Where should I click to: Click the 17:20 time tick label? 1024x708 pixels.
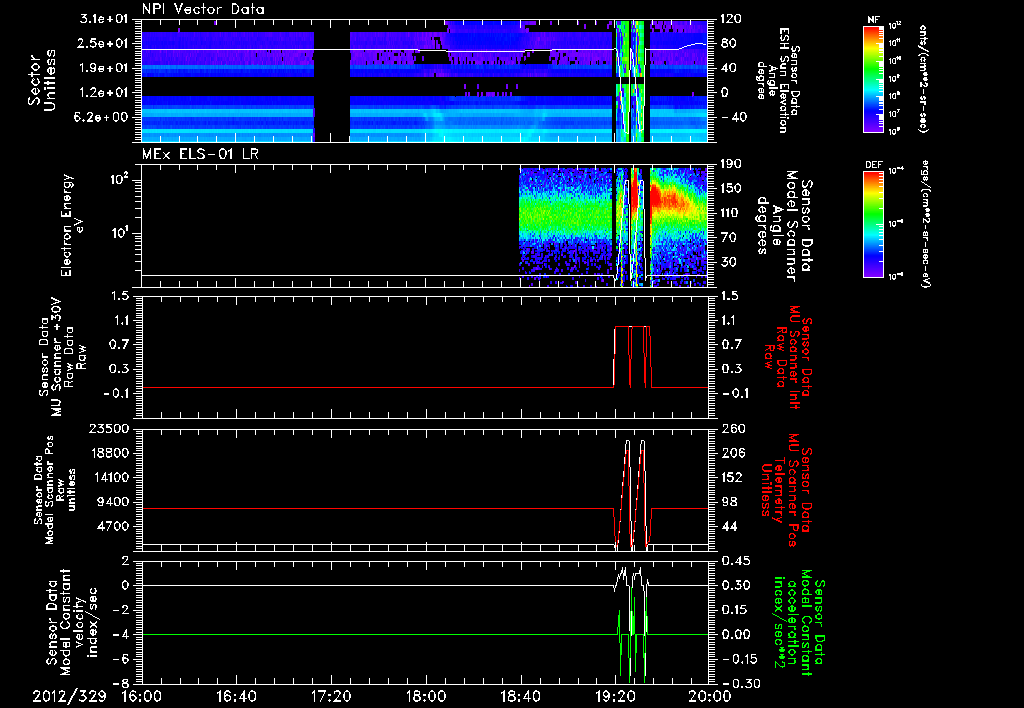[x=331, y=696]
